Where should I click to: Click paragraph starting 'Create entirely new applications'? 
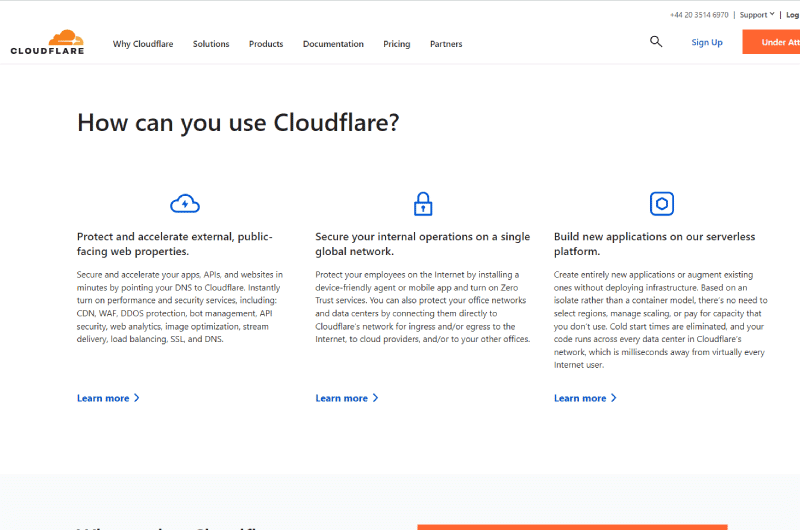tap(661, 319)
